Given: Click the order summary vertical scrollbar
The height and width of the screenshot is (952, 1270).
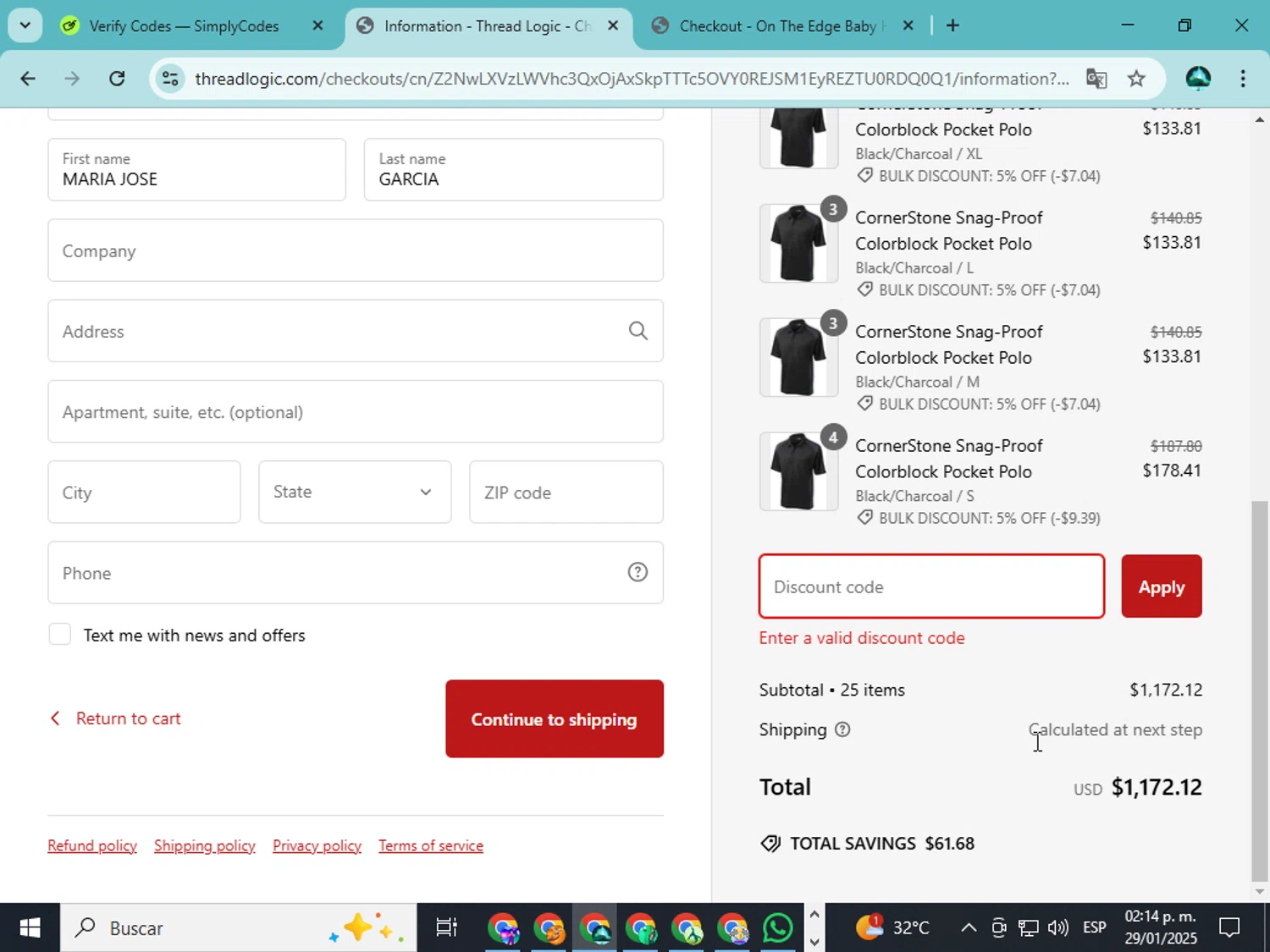Looking at the screenshot, I should [1260, 690].
